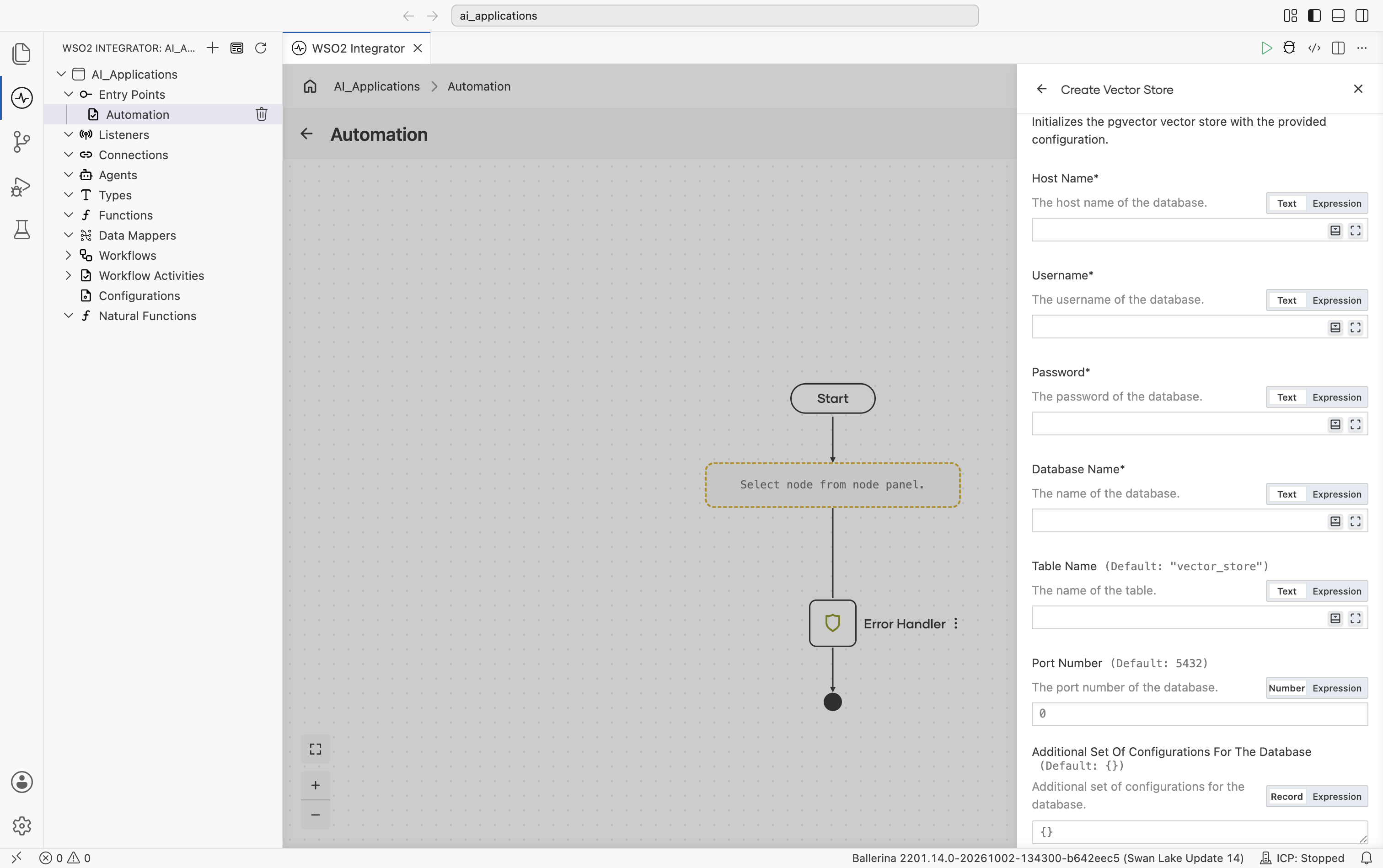This screenshot has width=1383, height=868.
Task: Delete the Automation entry point via trash icon
Action: point(262,114)
